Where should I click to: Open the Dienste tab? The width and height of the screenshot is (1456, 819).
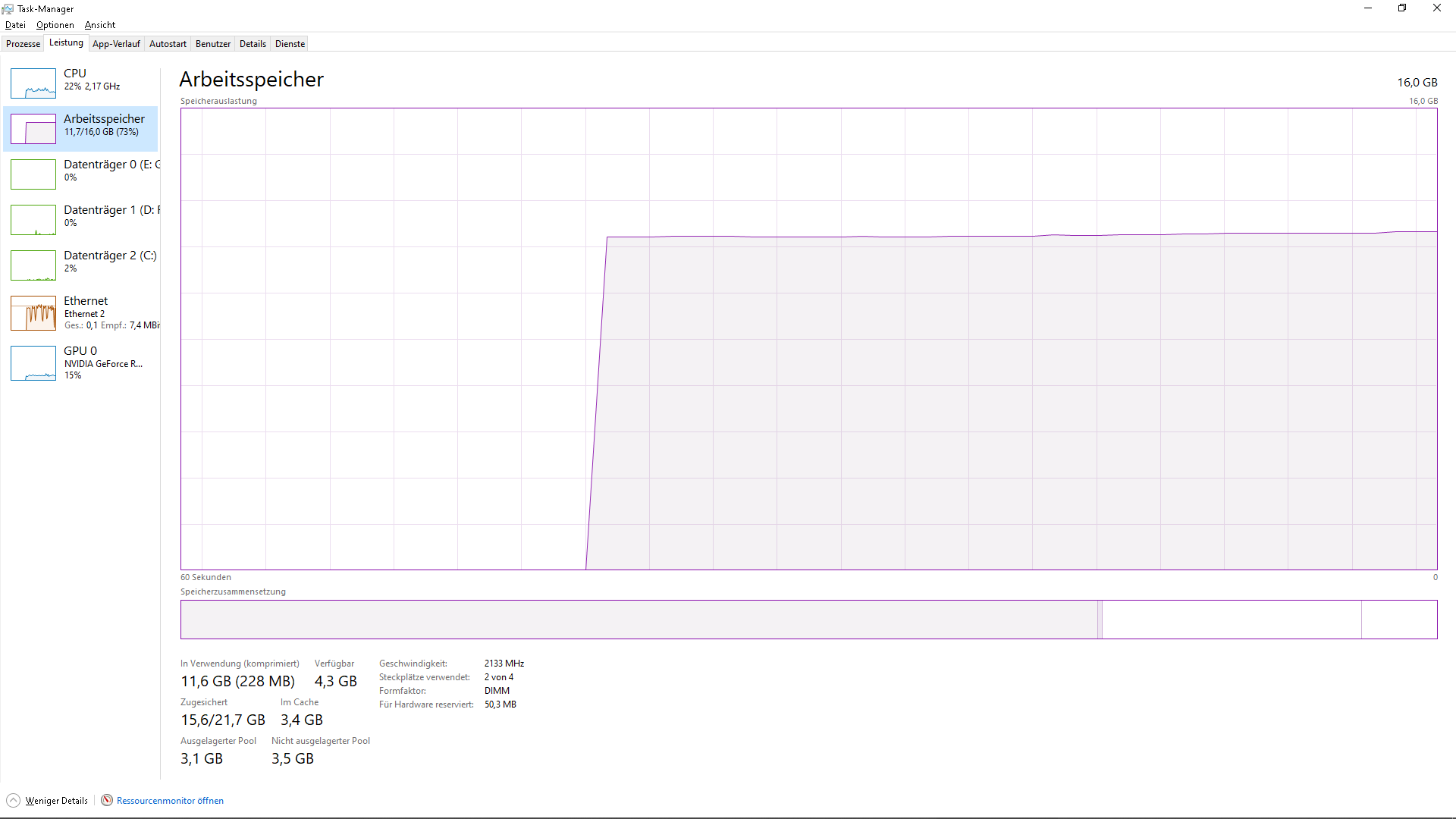pyautogui.click(x=289, y=43)
